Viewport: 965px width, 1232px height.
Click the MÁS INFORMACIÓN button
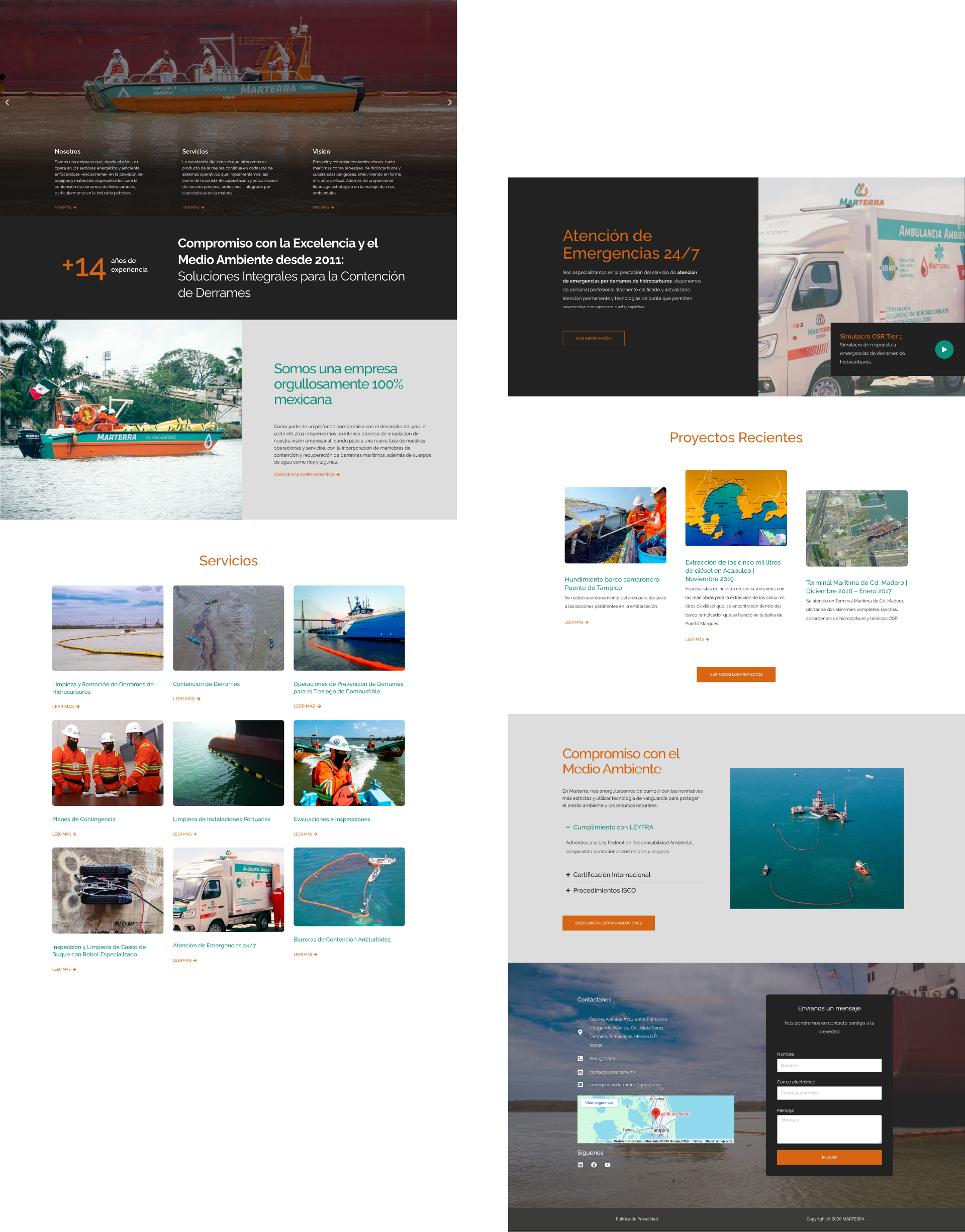click(x=593, y=338)
